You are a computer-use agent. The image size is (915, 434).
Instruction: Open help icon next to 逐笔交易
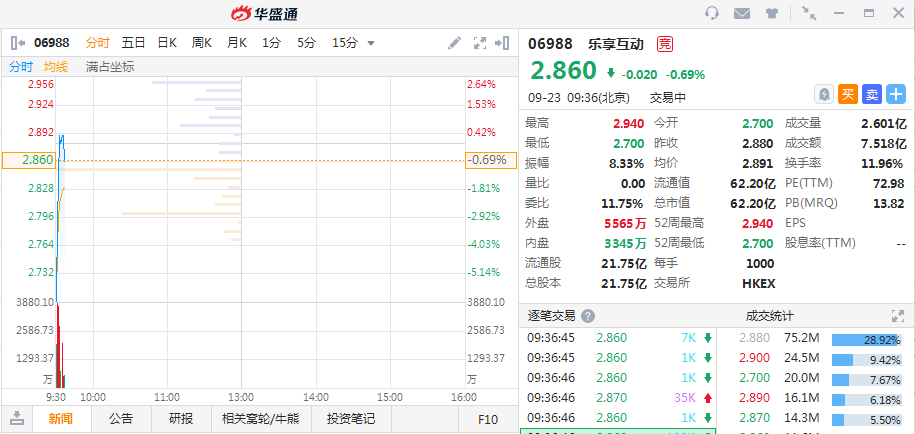coord(588,316)
